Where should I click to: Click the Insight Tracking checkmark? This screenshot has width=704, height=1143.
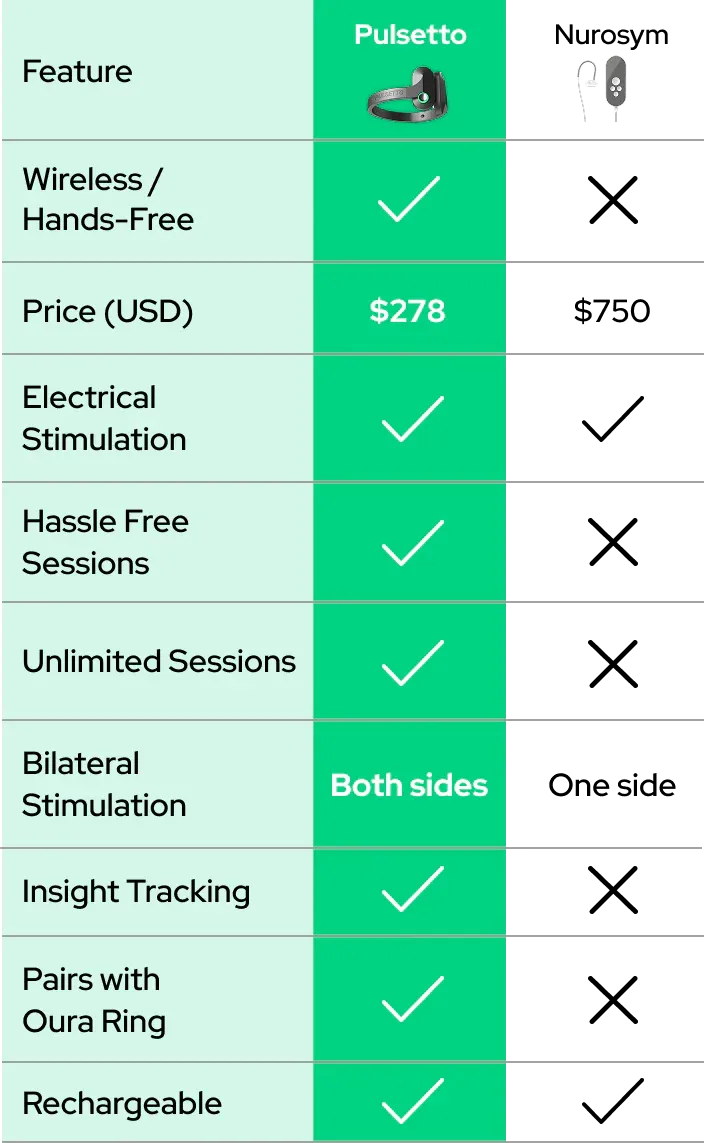pyautogui.click(x=411, y=890)
